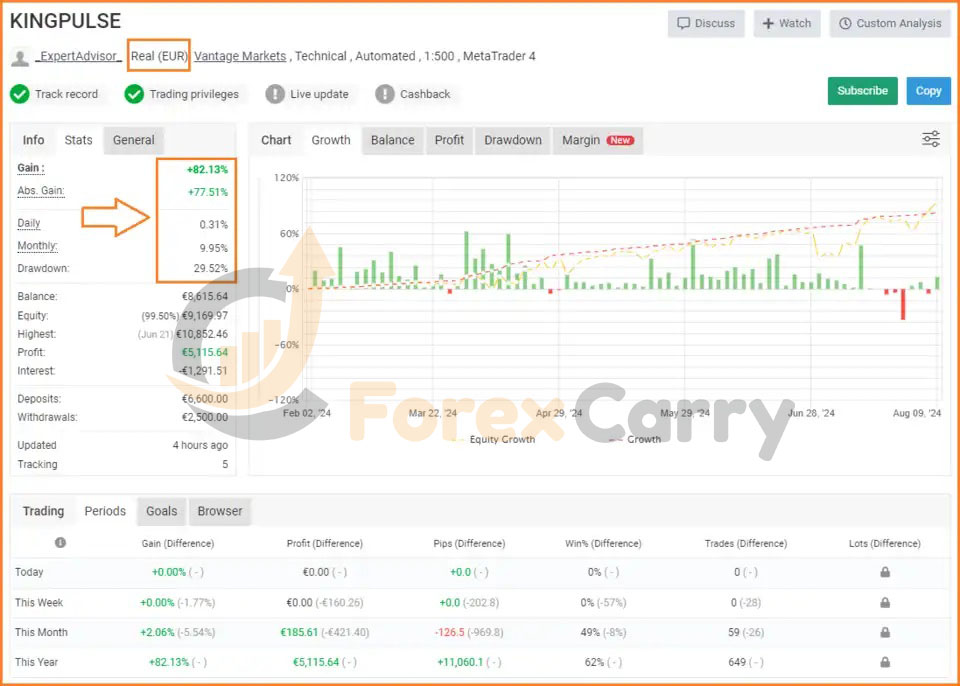Screen dimensions: 960x686
Task: Click the Abs. Gain label
Action: point(40,190)
